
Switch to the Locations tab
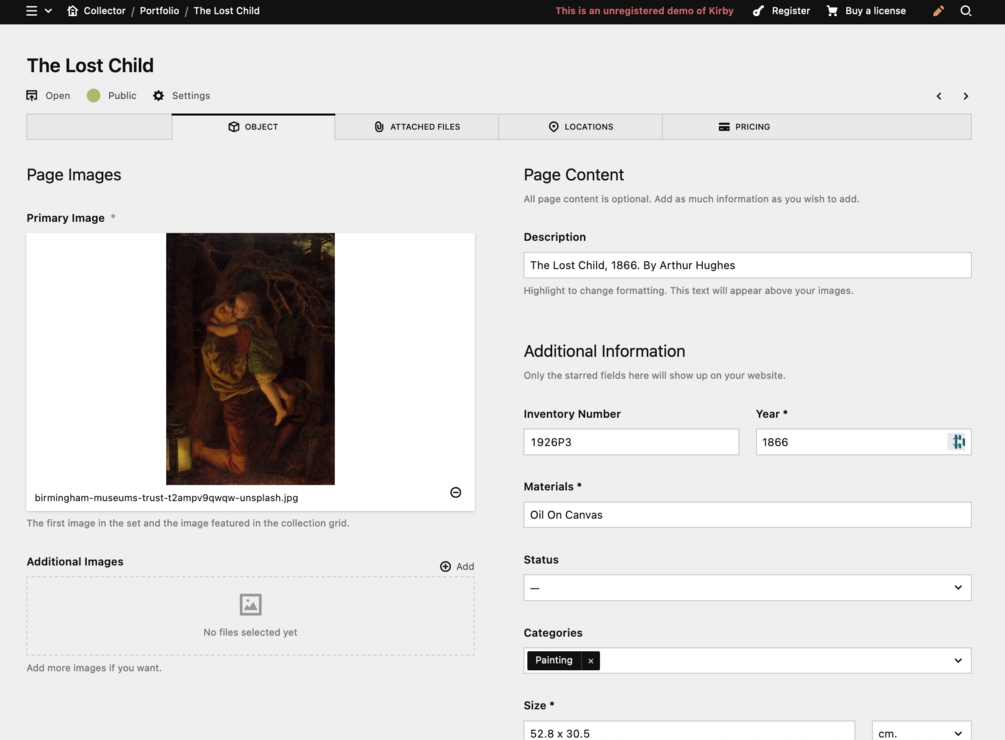pyautogui.click(x=581, y=127)
